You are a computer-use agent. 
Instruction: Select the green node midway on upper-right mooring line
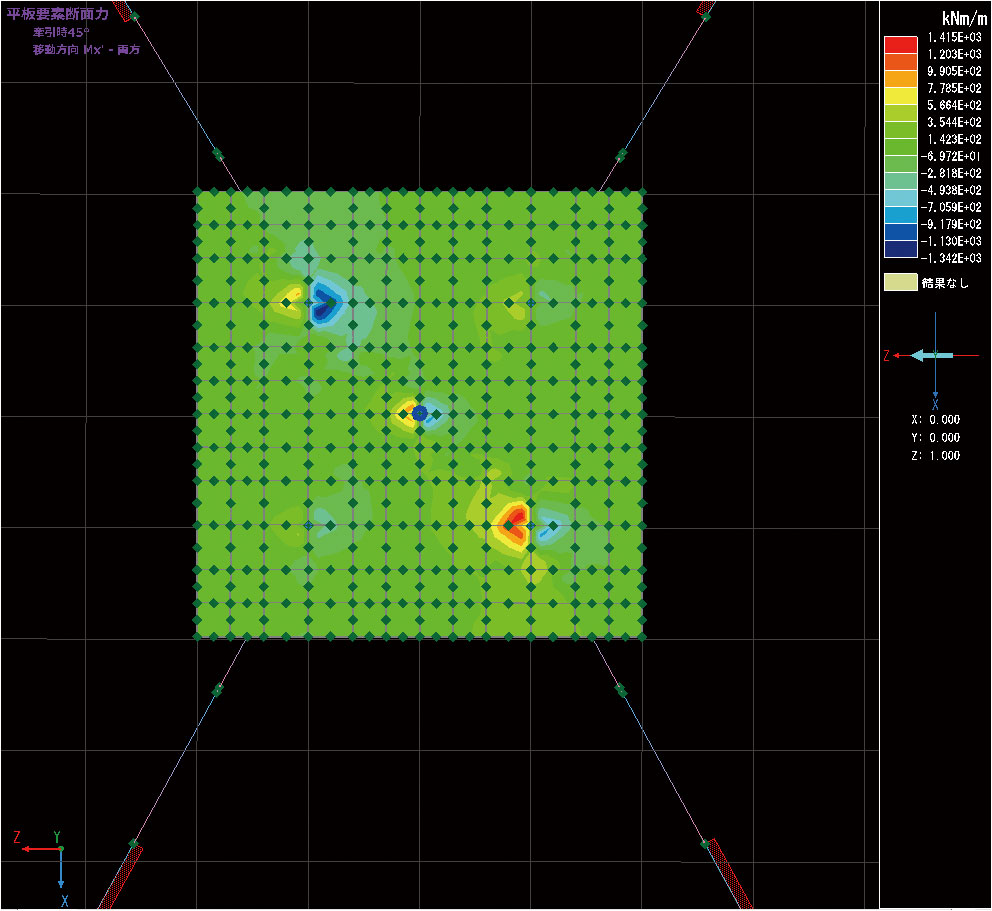622,154
